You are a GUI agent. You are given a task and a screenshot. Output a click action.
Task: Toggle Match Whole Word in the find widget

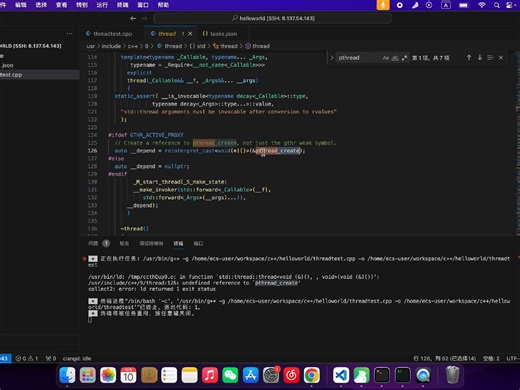click(x=395, y=58)
